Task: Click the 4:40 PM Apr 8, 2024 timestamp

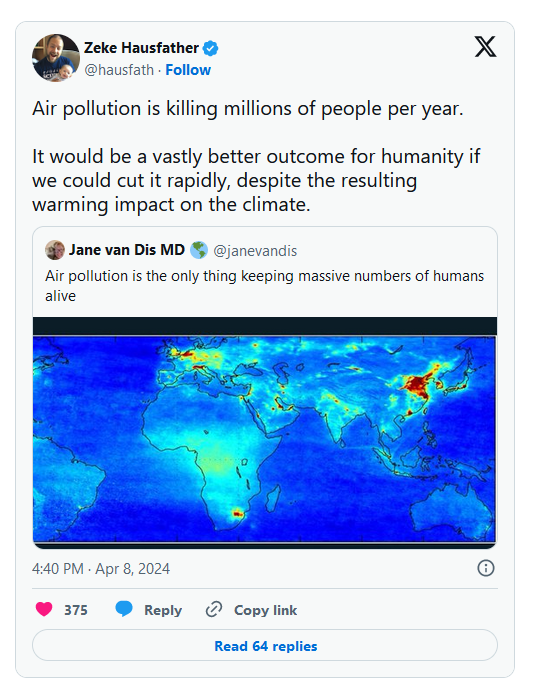Action: tap(101, 569)
